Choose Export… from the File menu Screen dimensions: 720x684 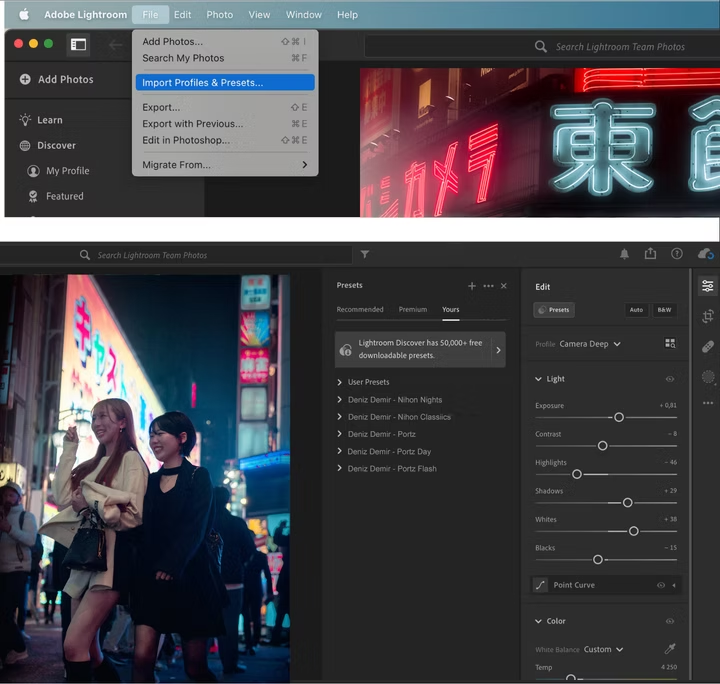pos(225,107)
